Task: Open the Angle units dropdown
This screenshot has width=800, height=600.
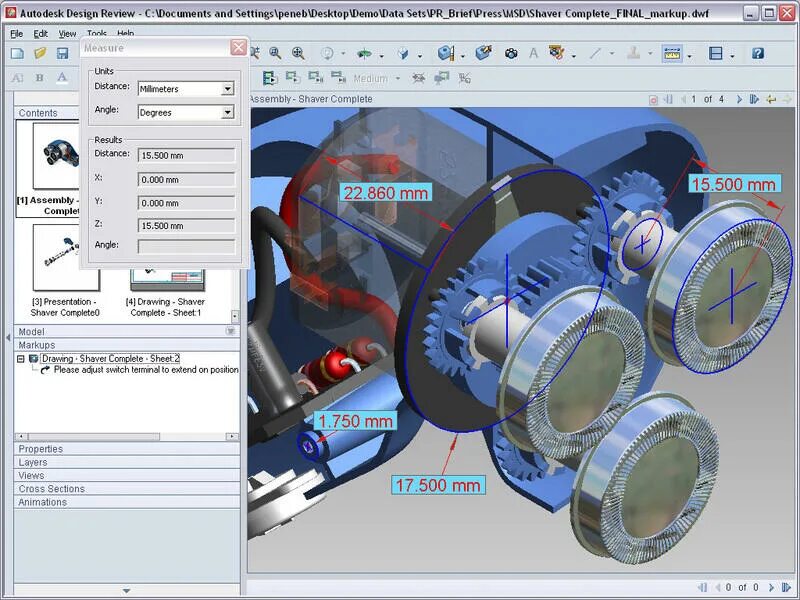Action: (x=228, y=112)
